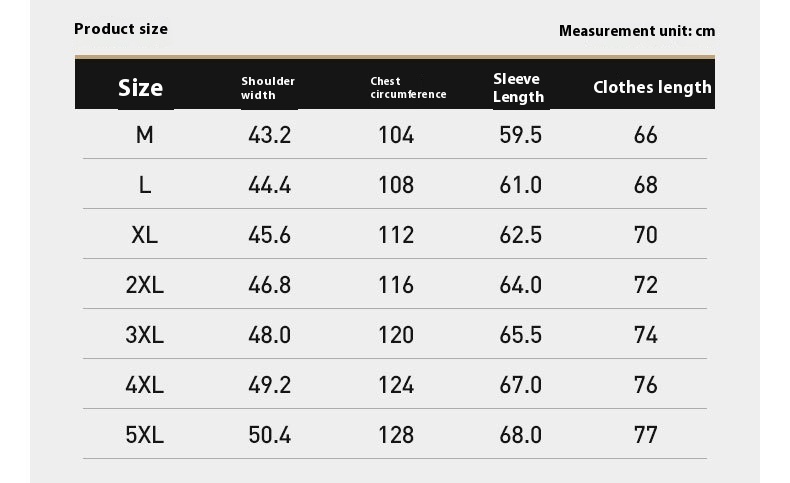Select the 4XL size row label
Viewport: 790px width, 483px height.
tap(145, 385)
